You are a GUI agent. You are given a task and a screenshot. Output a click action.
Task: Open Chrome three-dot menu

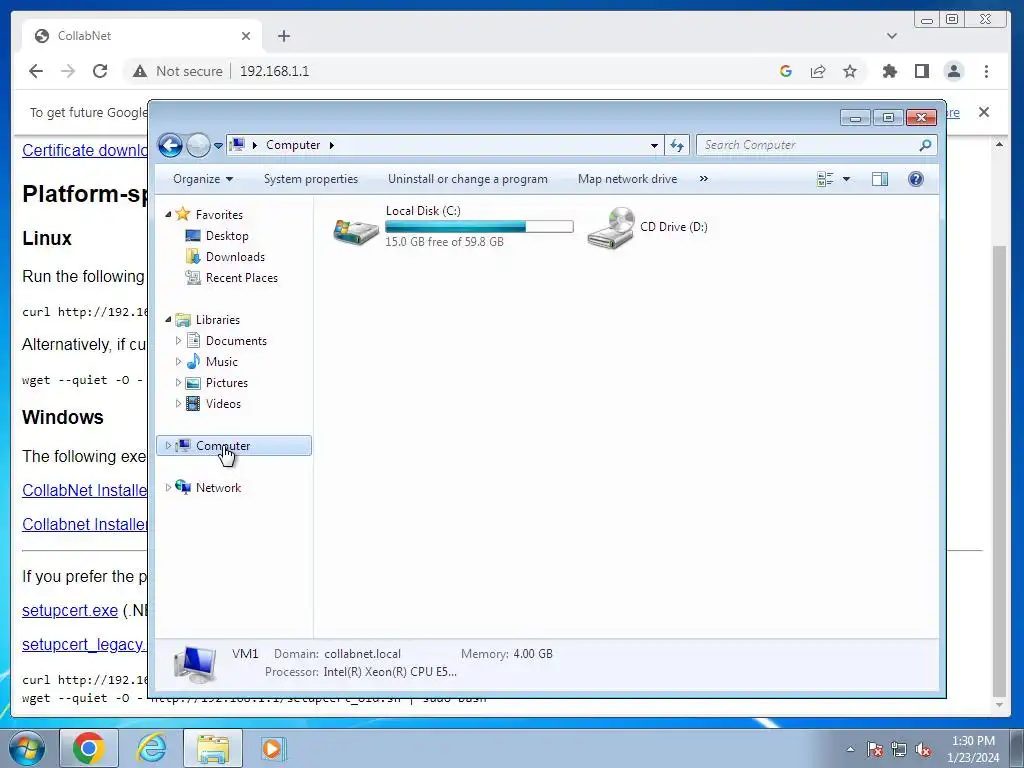(x=986, y=71)
